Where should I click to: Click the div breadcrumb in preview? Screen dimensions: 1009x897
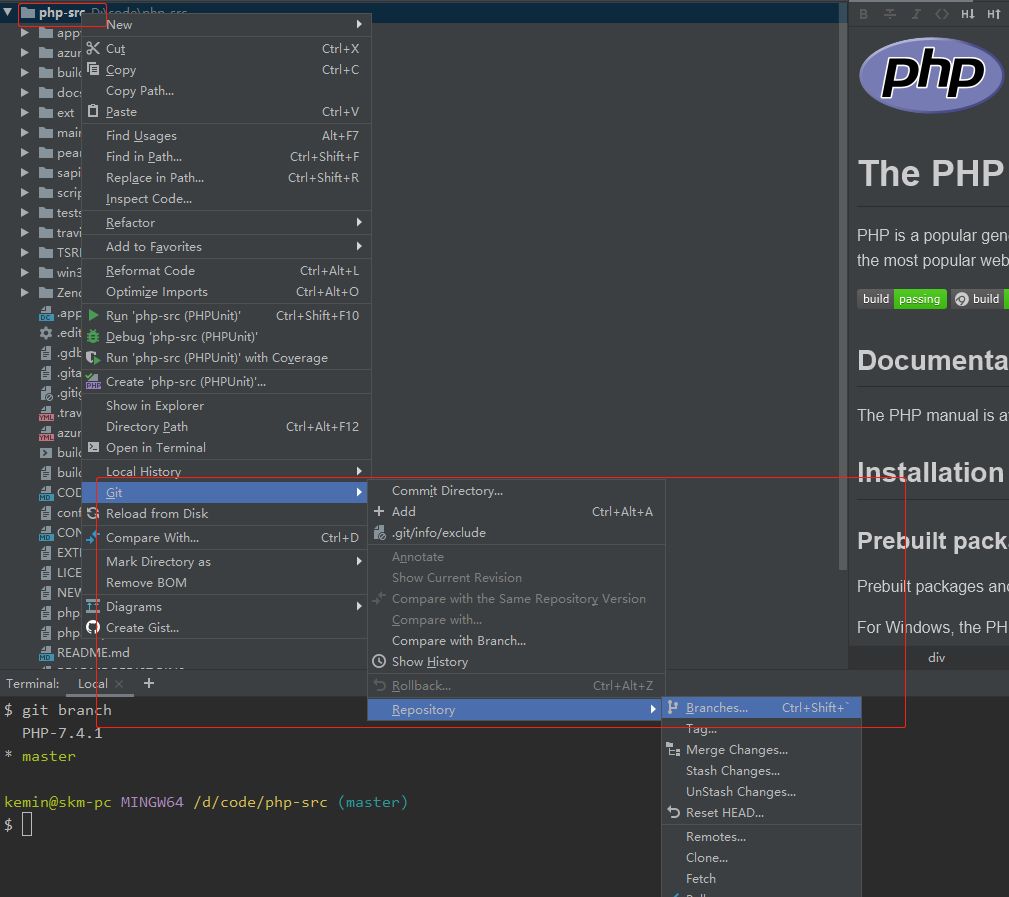[x=936, y=658]
